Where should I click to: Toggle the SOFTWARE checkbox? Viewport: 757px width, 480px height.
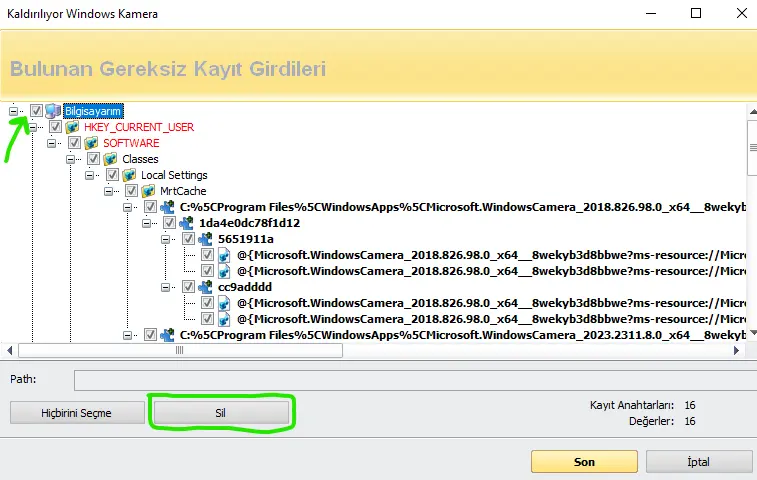point(74,143)
